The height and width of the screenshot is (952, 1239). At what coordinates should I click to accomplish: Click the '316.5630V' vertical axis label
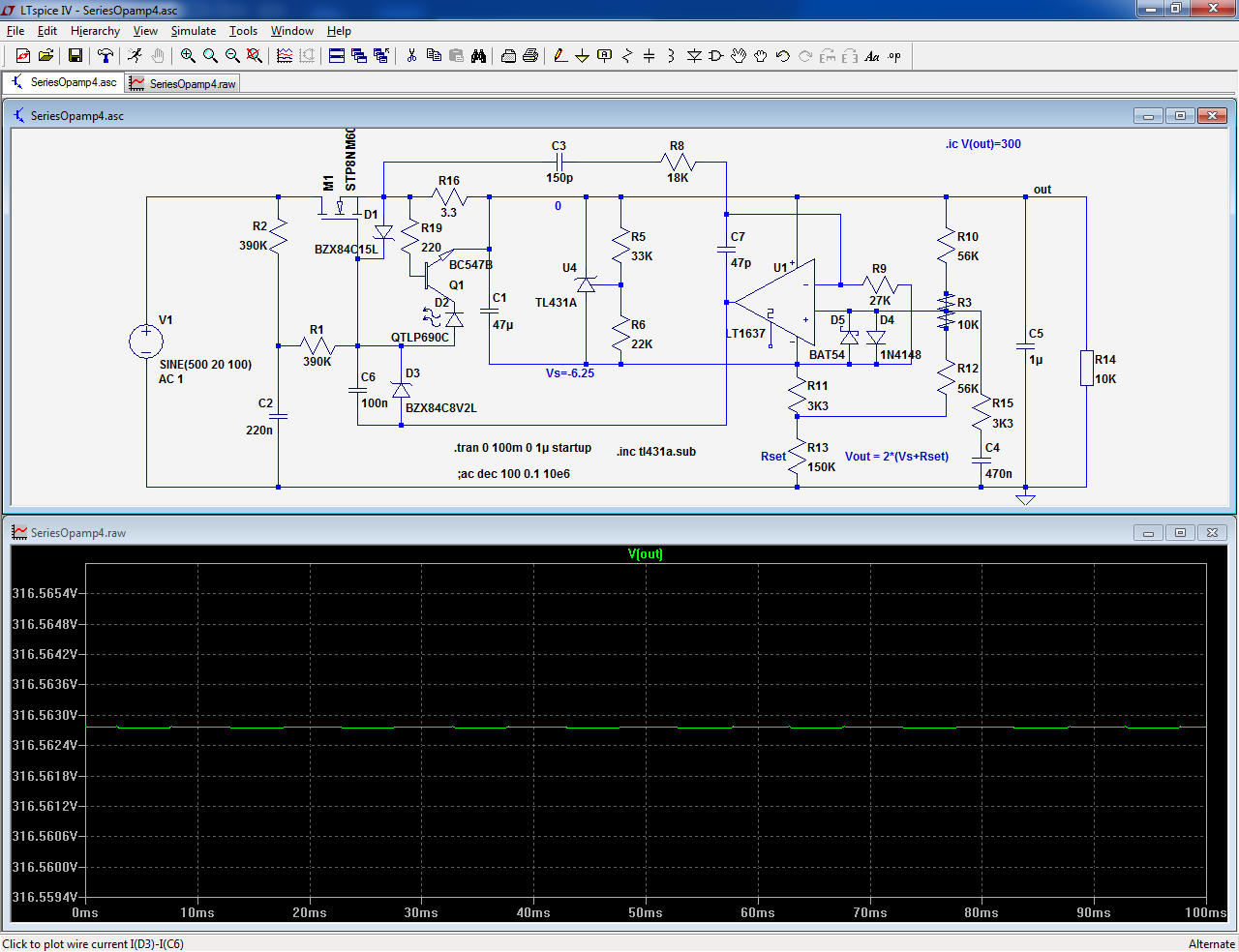44,715
